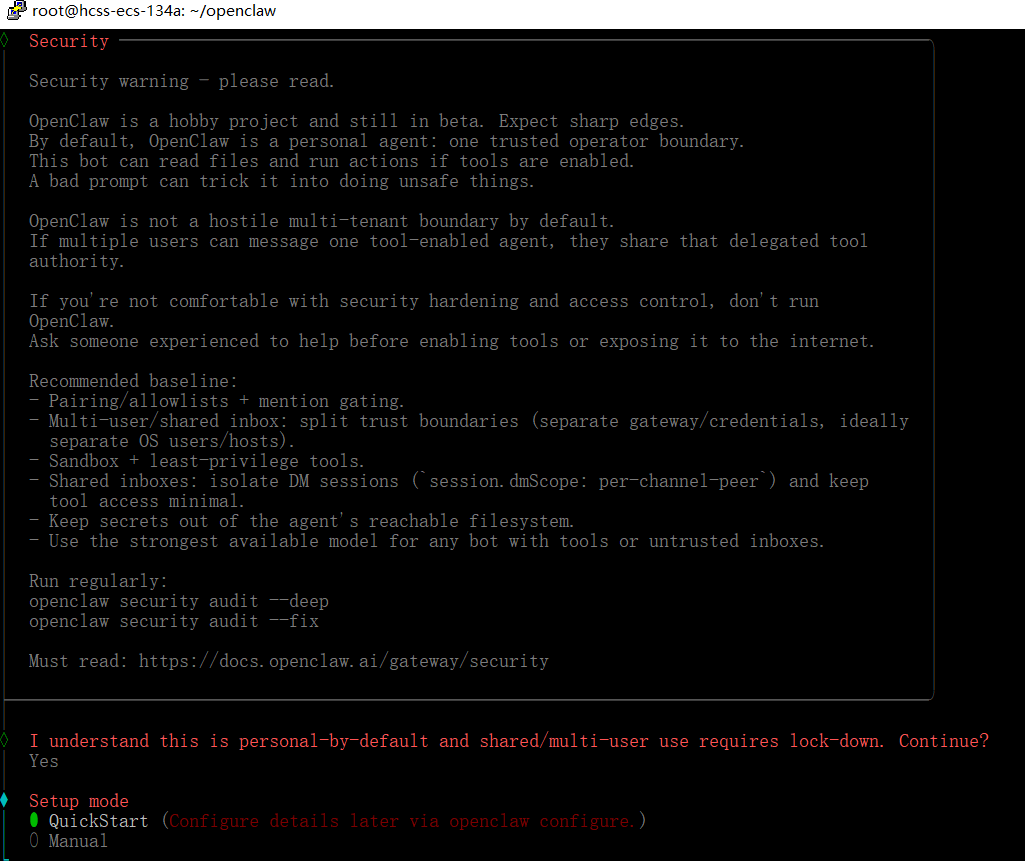Click 'OpenClaw is not a hostile multi-tenant' line
Viewport: 1025px width, 861px height.
click(x=322, y=221)
